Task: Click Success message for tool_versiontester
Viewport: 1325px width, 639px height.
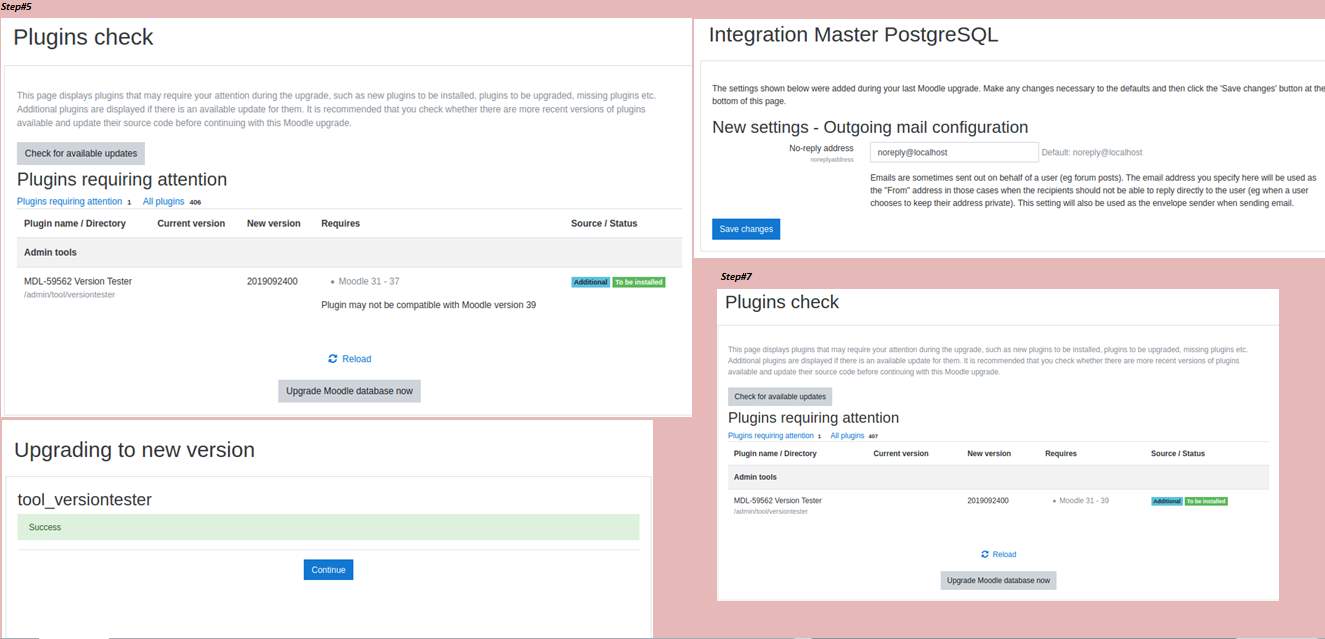Action: (x=328, y=527)
